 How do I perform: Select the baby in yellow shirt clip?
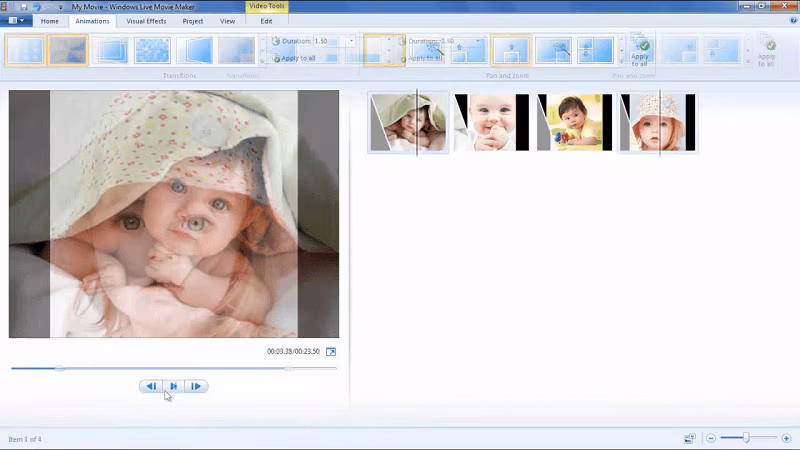(x=574, y=122)
